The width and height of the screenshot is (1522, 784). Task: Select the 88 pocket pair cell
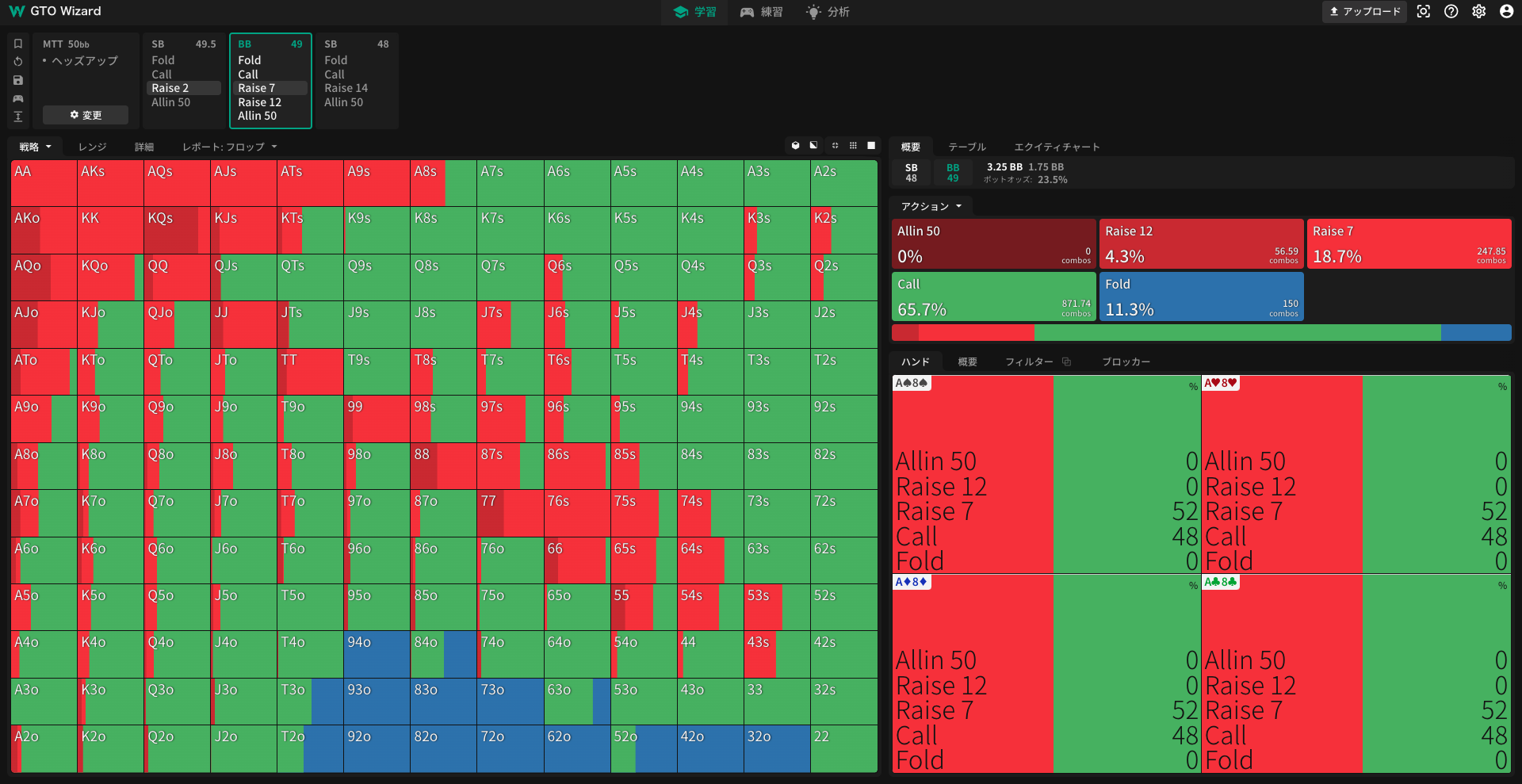coord(443,465)
